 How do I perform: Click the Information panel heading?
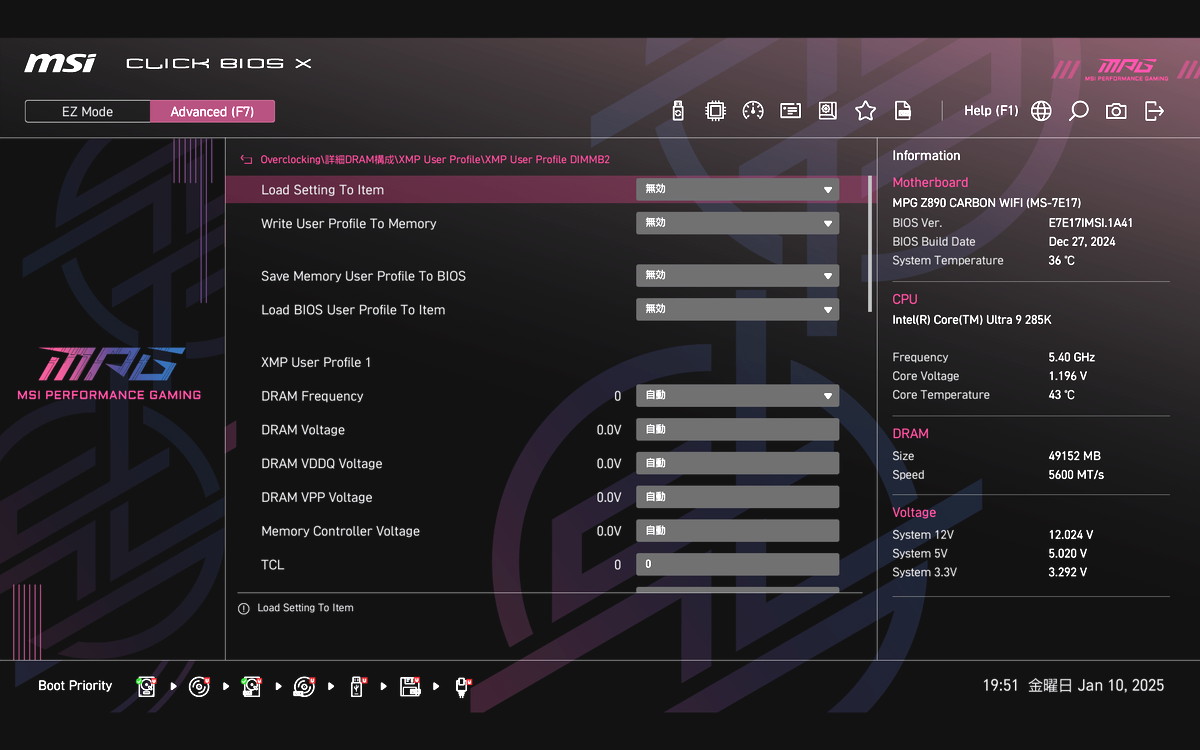tap(926, 156)
